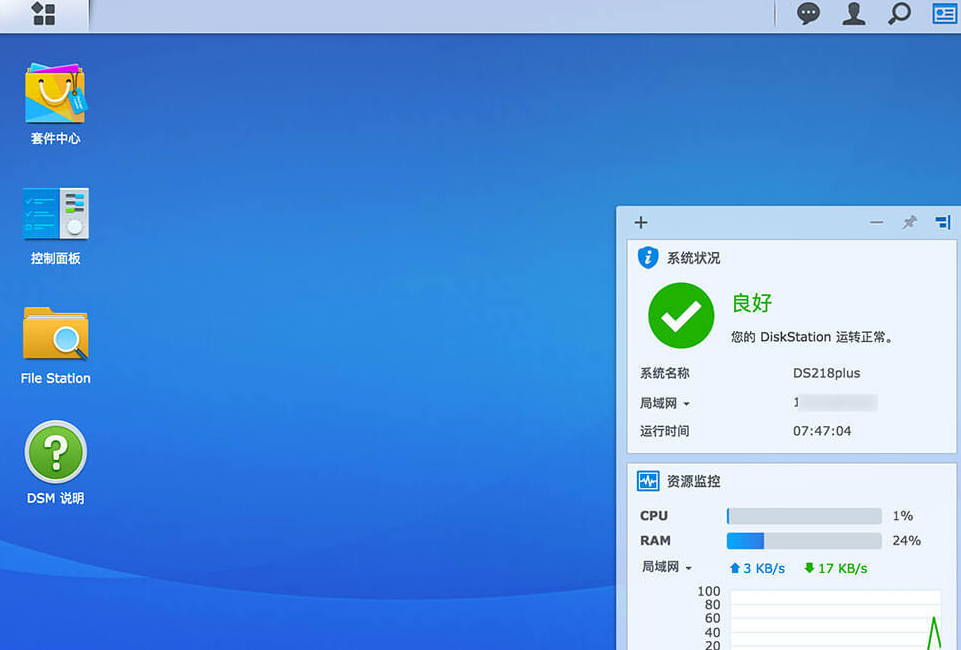
Task: Open the Main Menu from the taskbar
Action: pyautogui.click(x=42, y=15)
